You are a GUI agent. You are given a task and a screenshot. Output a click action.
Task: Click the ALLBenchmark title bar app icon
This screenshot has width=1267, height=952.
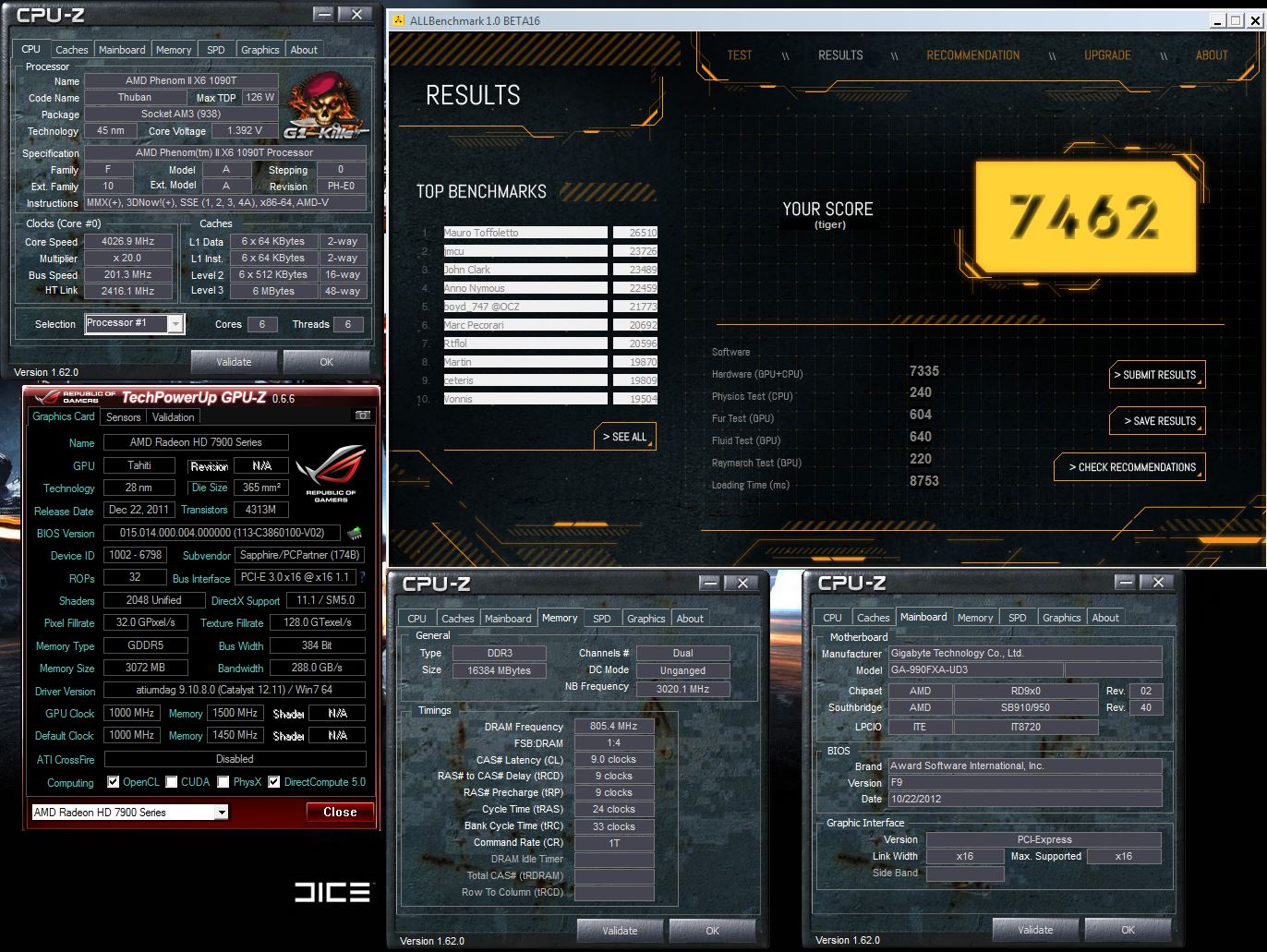click(398, 20)
